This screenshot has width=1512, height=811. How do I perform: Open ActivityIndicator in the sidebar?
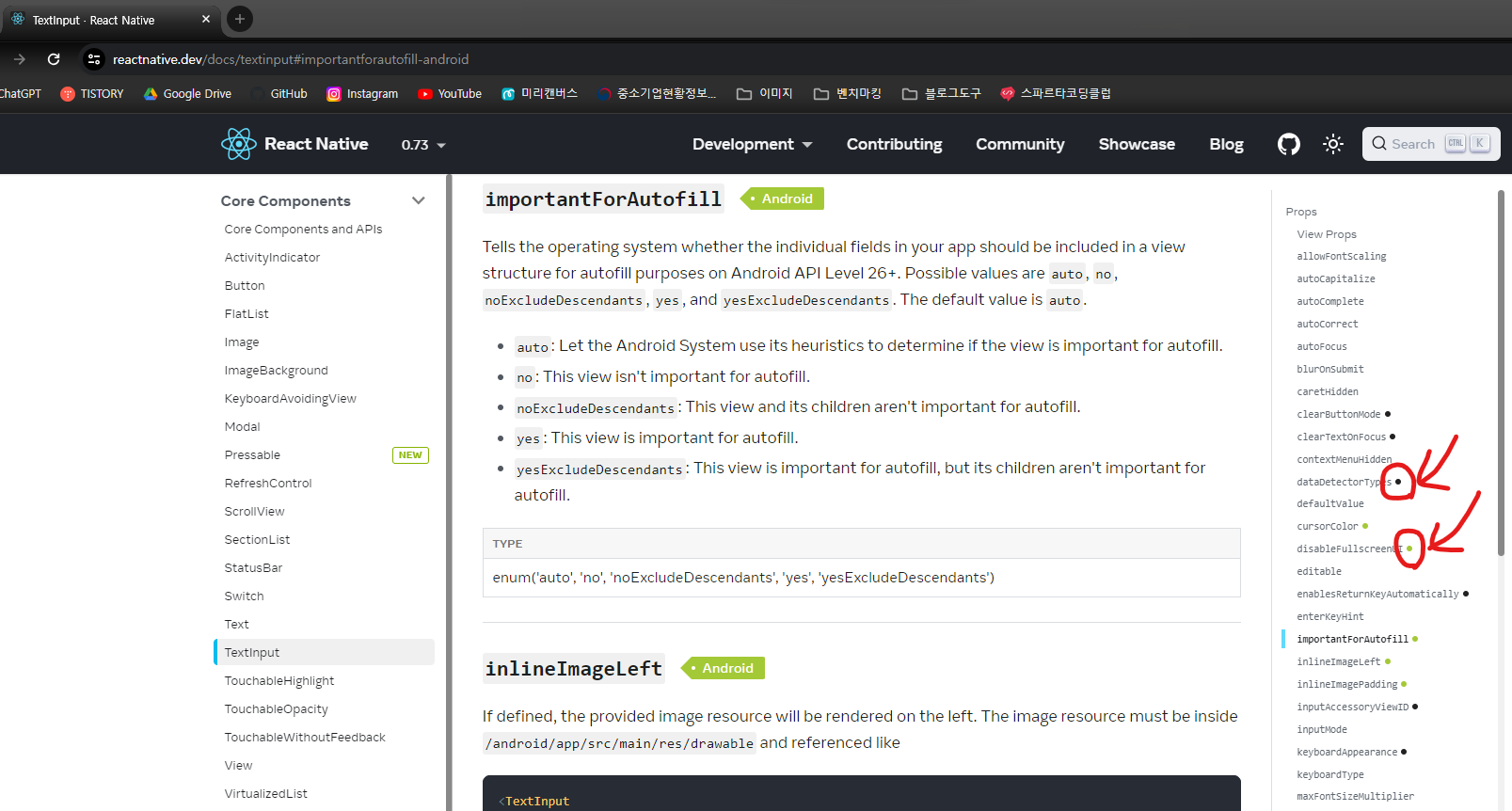coord(272,257)
